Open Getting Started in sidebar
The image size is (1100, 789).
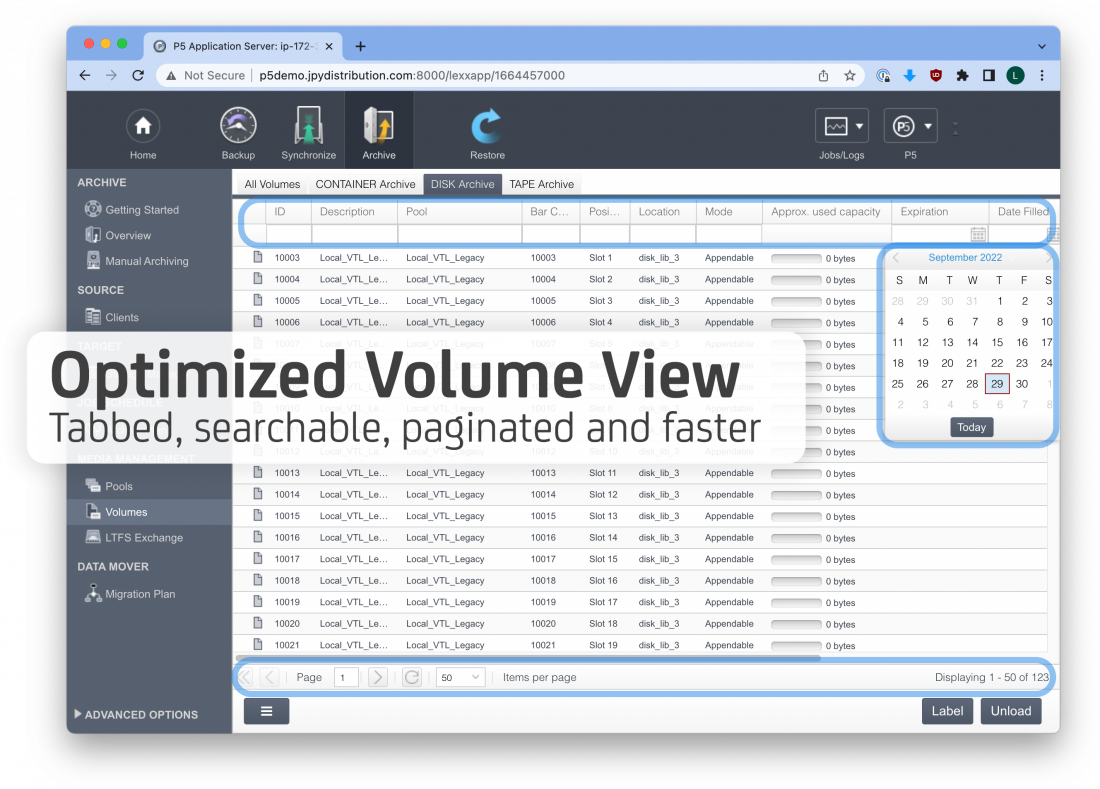pos(132,210)
